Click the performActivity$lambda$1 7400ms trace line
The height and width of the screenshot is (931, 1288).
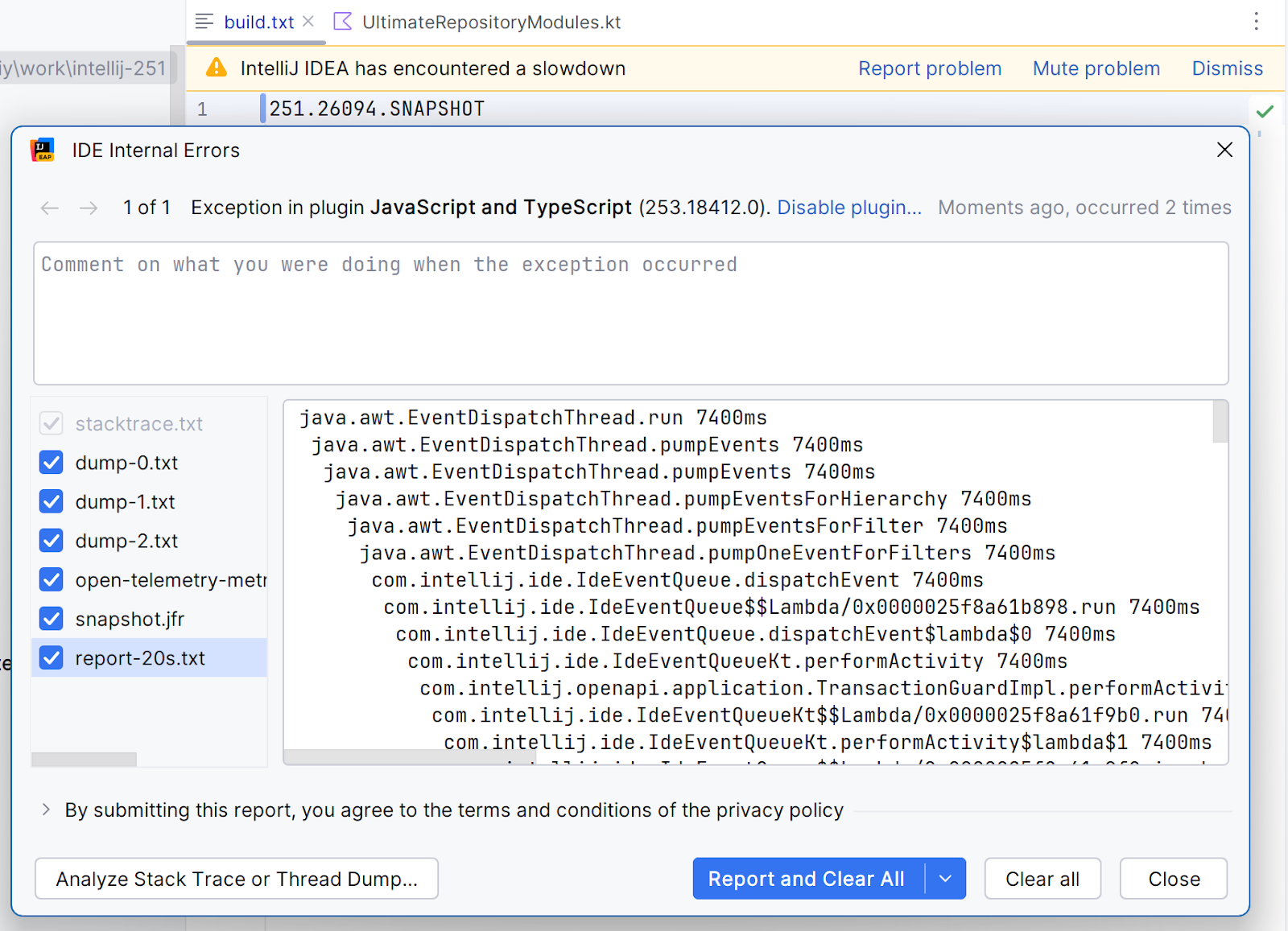click(x=828, y=743)
